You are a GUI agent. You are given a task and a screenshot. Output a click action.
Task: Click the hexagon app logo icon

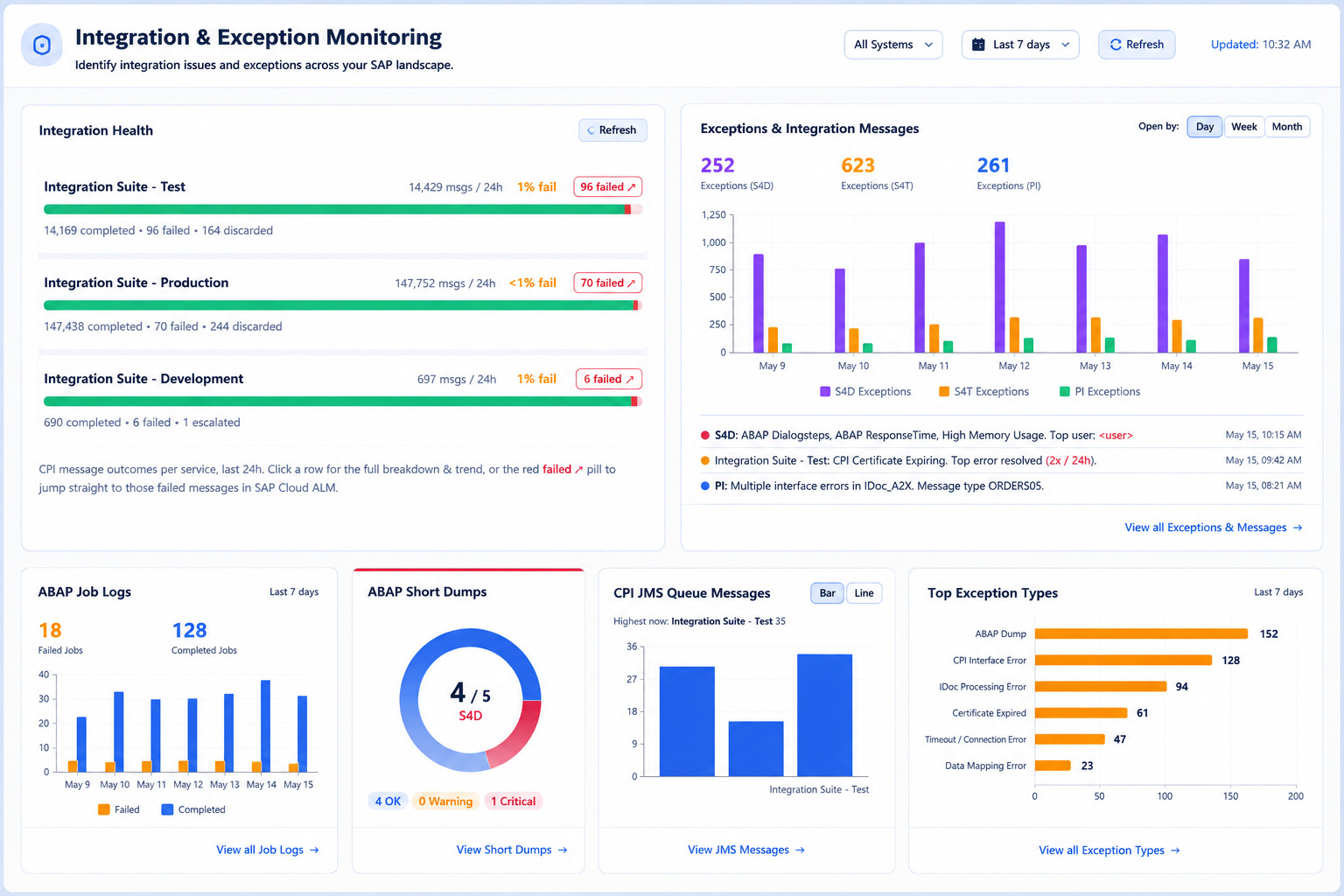pyautogui.click(x=42, y=45)
